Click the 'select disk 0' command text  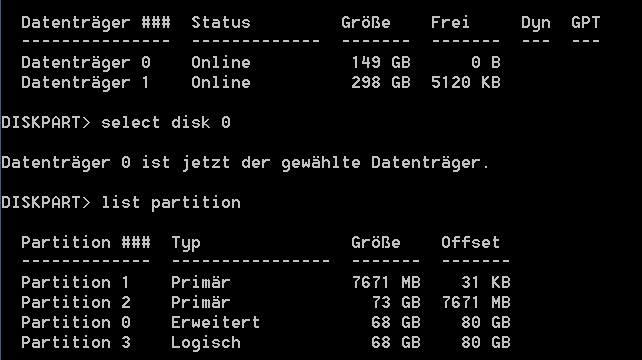166,122
